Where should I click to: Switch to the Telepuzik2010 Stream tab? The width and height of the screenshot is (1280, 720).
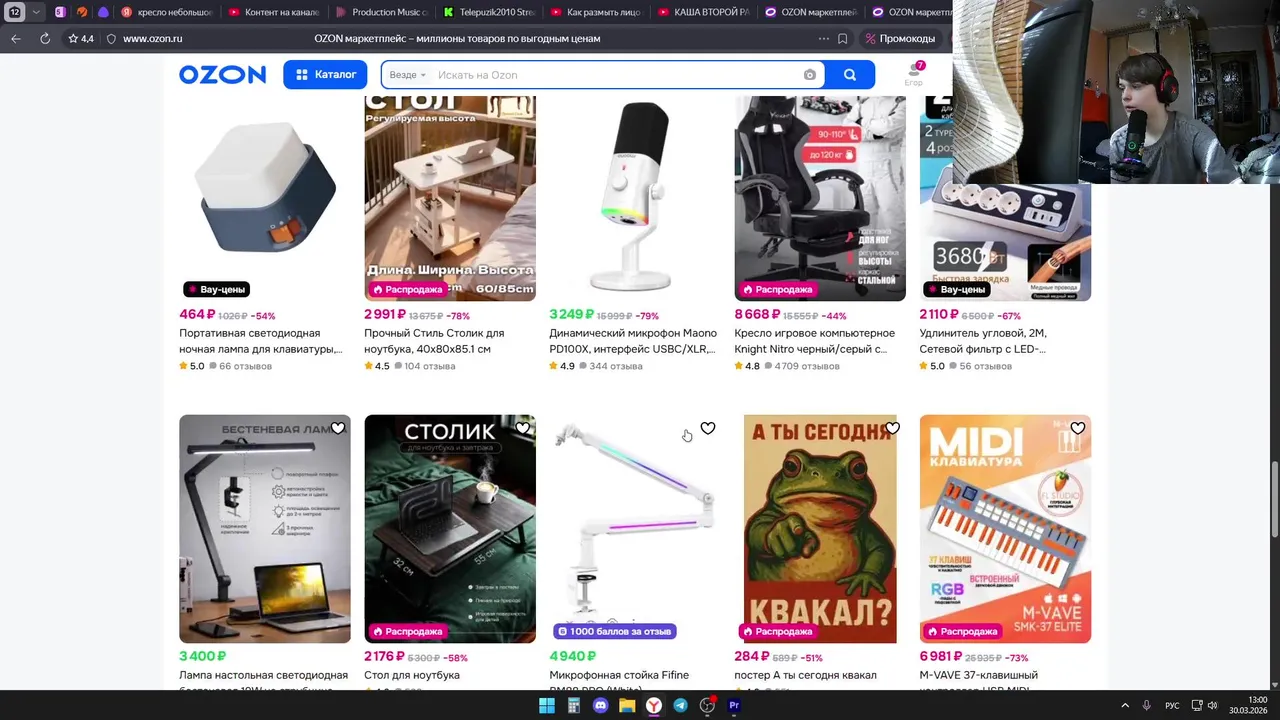tap(488, 12)
